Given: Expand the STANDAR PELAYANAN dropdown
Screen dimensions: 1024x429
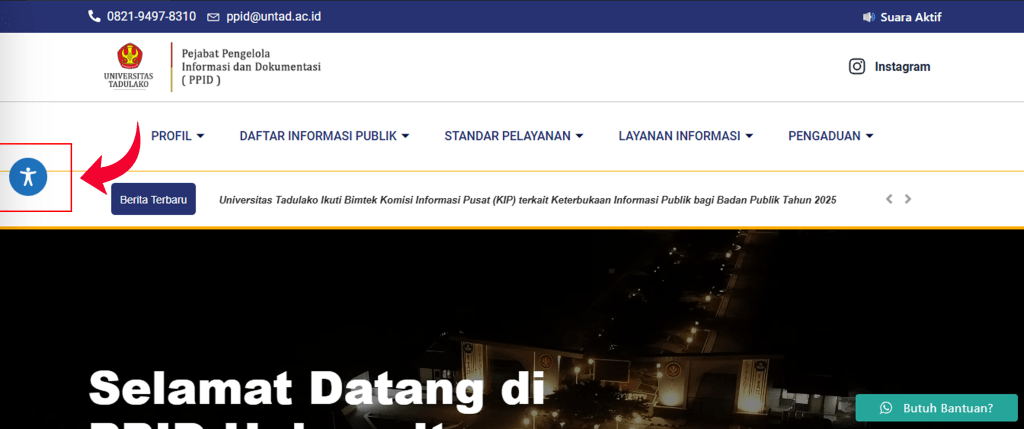Looking at the screenshot, I should 513,136.
